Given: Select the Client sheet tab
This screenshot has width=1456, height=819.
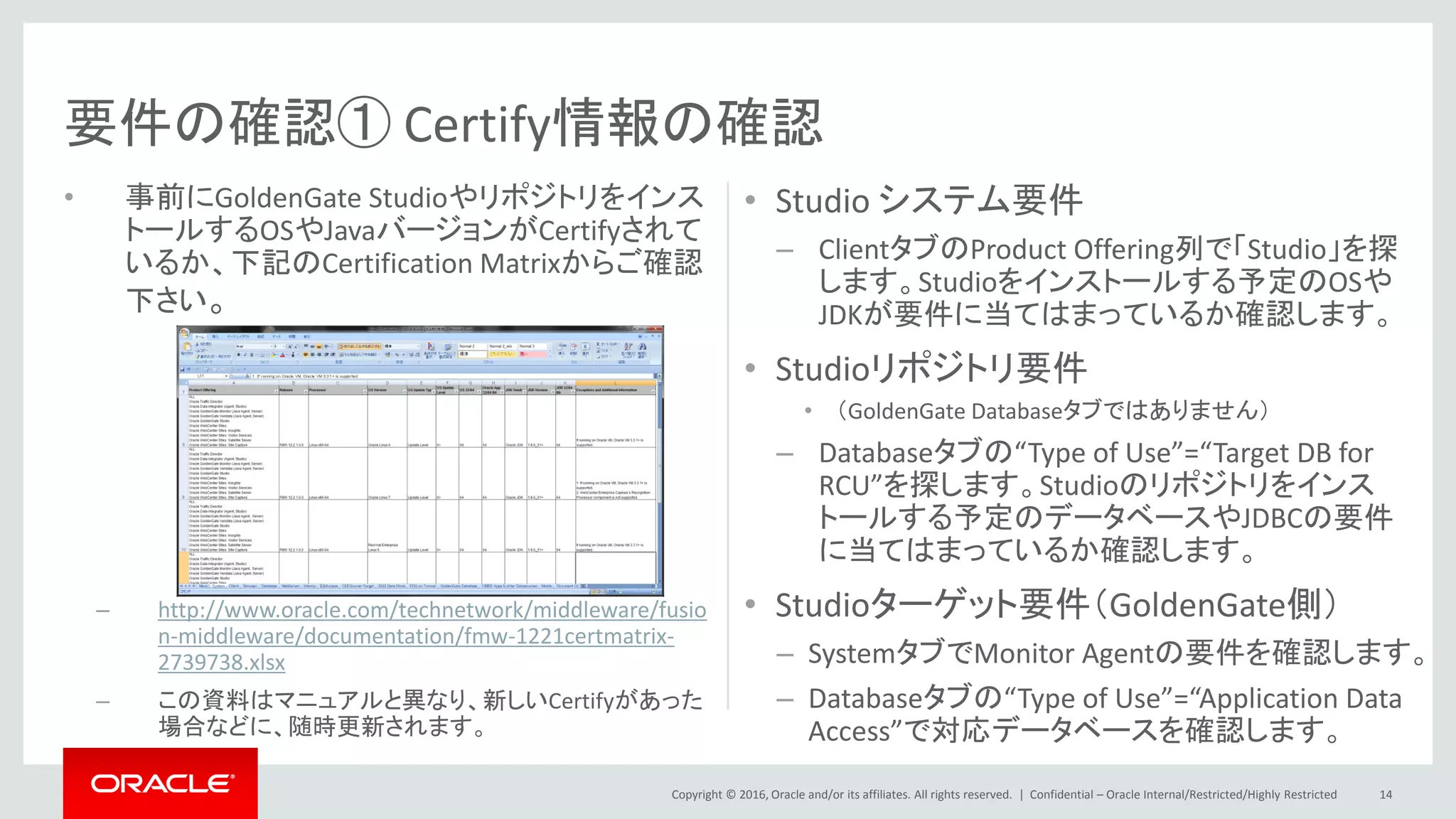Looking at the screenshot, I should coord(234,586).
